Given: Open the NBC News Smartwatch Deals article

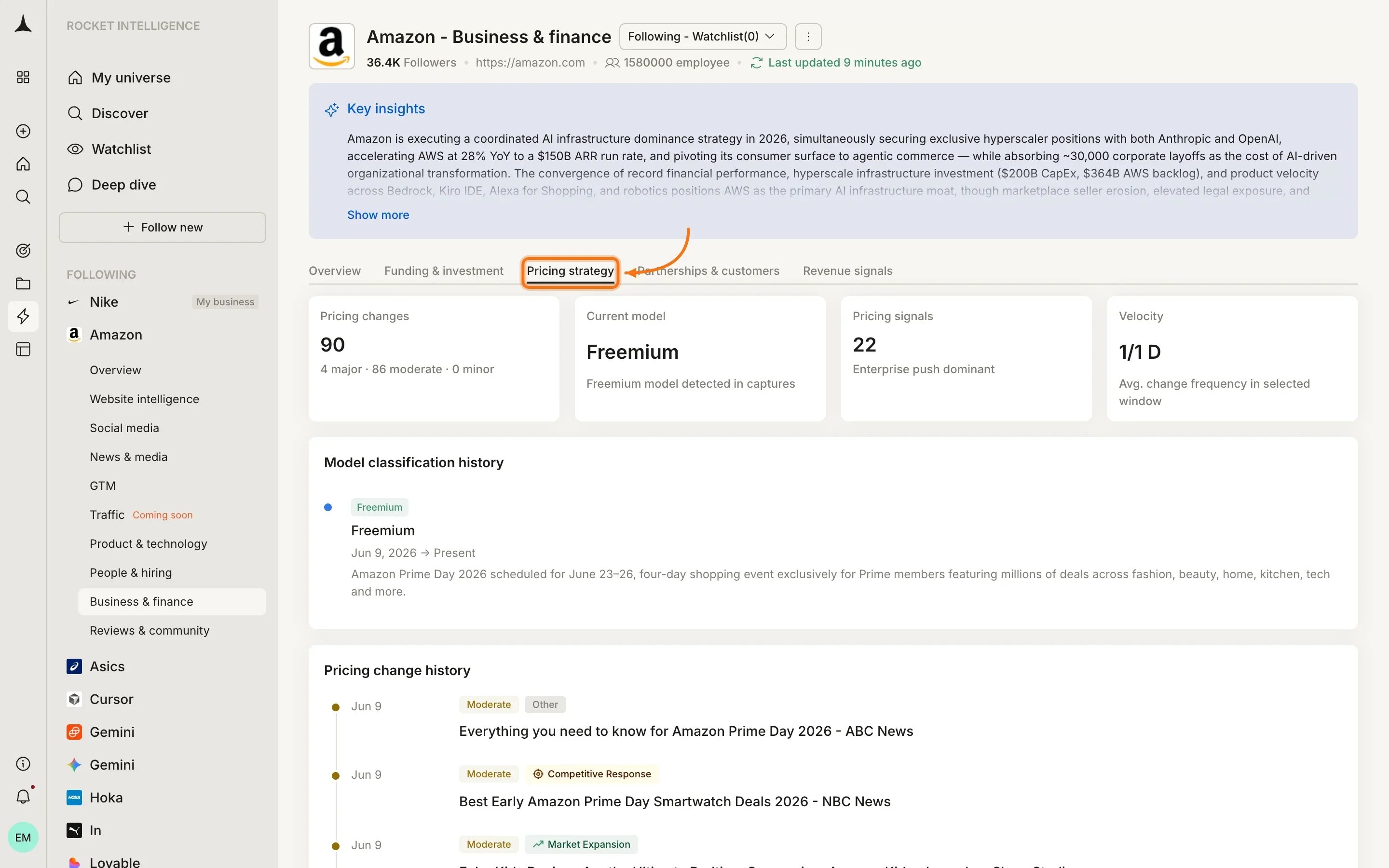Looking at the screenshot, I should point(675,801).
